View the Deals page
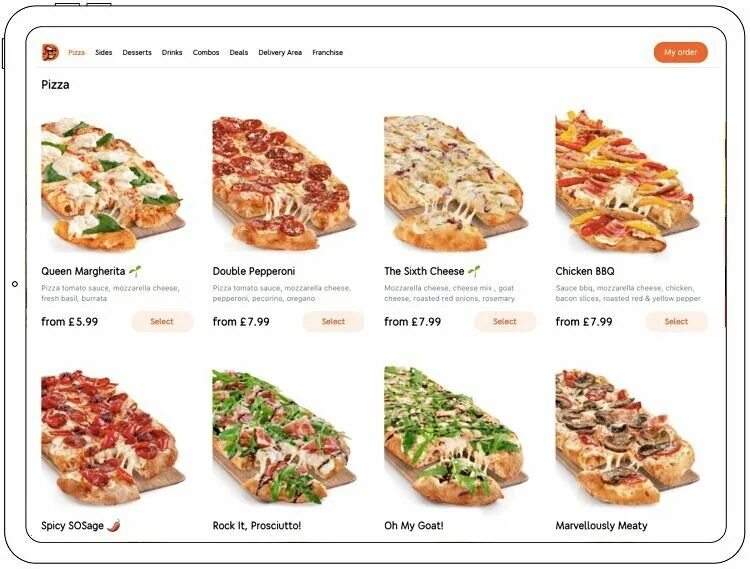 point(239,53)
